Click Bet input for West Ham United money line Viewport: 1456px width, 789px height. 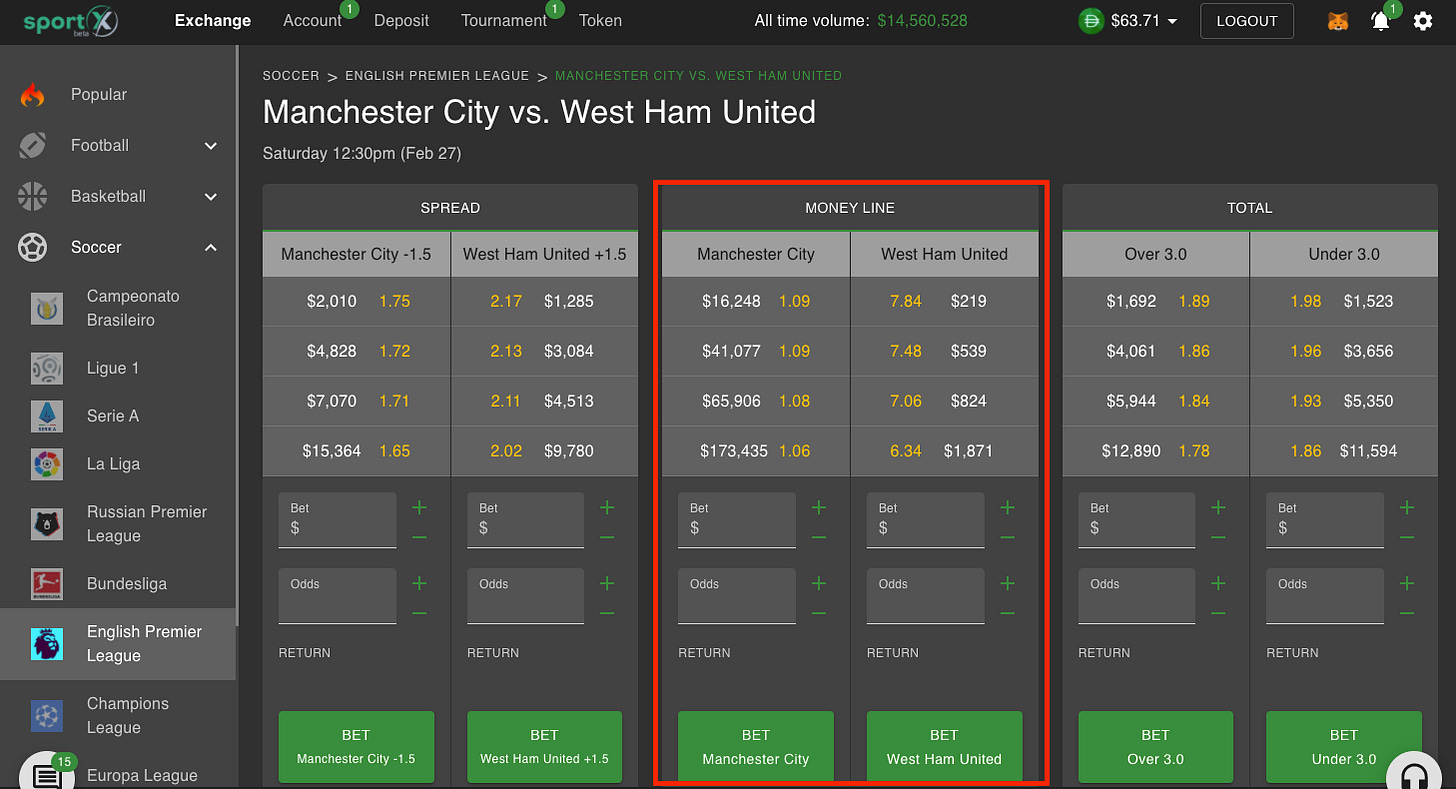point(925,520)
